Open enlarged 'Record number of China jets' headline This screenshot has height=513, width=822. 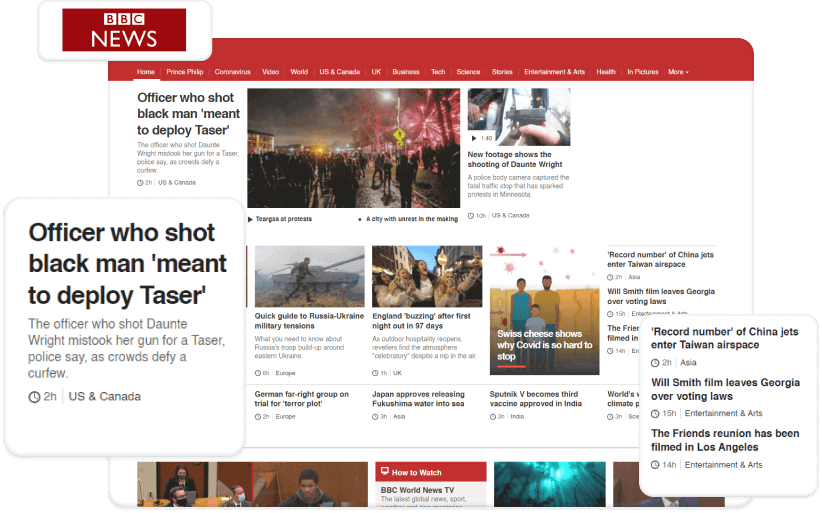pyautogui.click(x=724, y=338)
